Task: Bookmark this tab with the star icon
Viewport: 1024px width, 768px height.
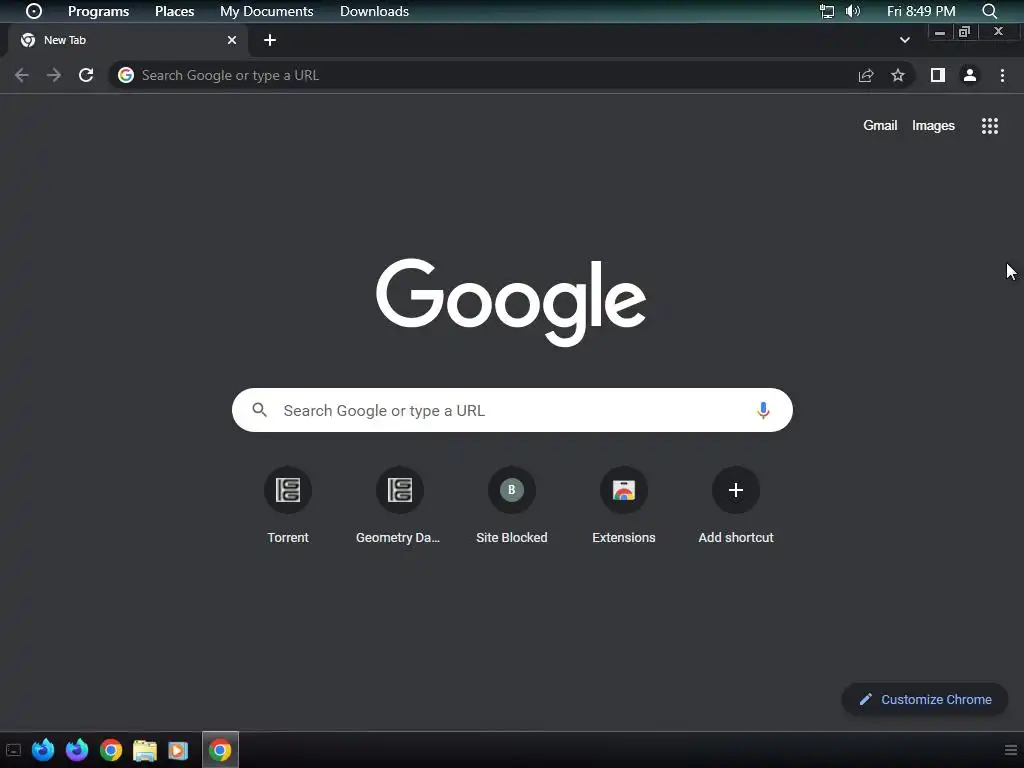Action: pyautogui.click(x=898, y=75)
